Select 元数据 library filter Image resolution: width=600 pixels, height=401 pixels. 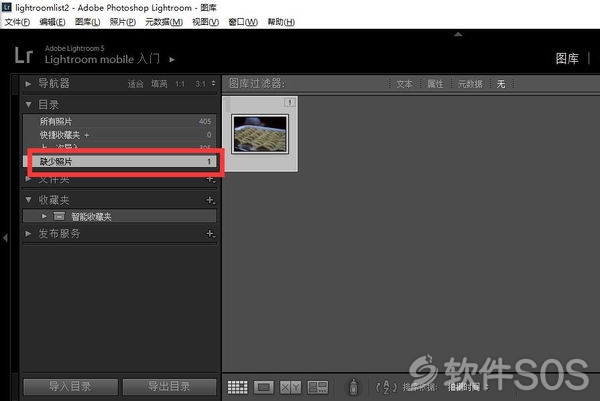click(470, 84)
